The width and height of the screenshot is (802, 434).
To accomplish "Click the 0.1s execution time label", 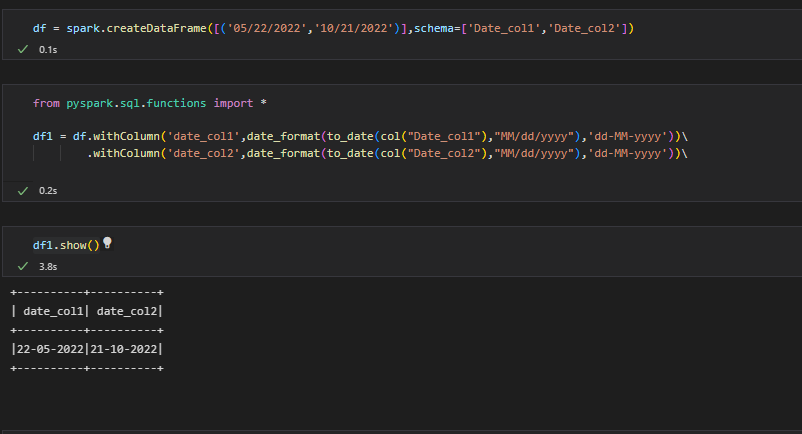I will (x=48, y=50).
